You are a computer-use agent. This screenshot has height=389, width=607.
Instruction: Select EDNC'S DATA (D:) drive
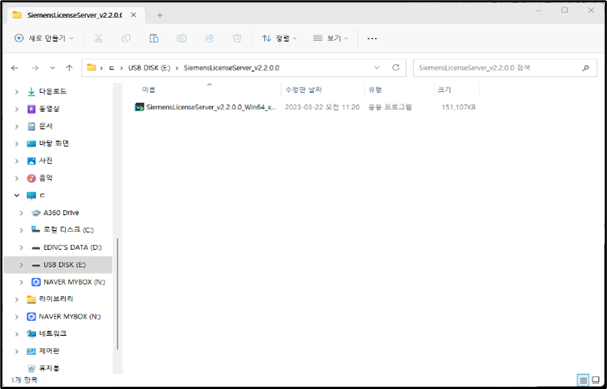(x=73, y=247)
